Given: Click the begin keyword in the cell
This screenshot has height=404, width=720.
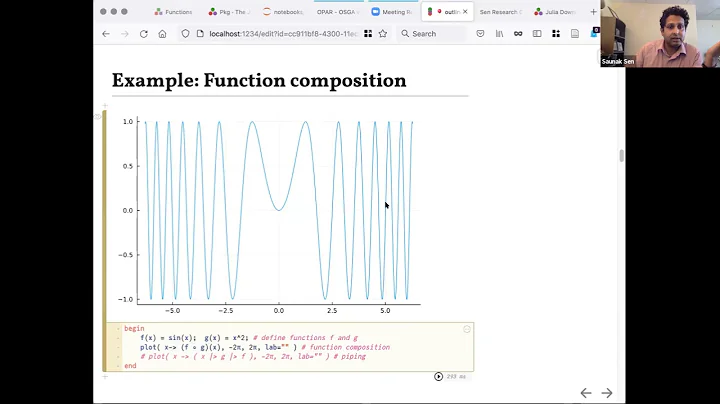Looking at the screenshot, I should pos(134,329).
